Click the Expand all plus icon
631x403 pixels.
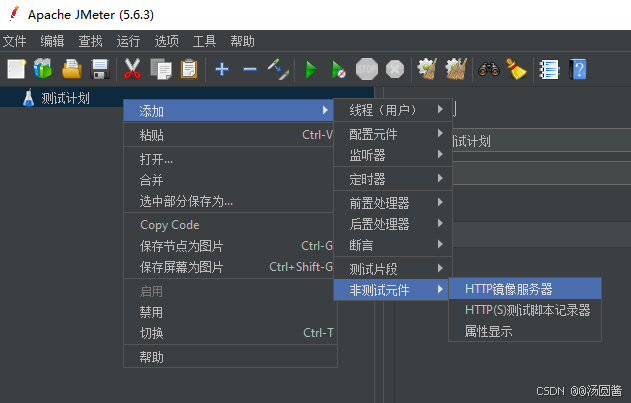(x=222, y=69)
